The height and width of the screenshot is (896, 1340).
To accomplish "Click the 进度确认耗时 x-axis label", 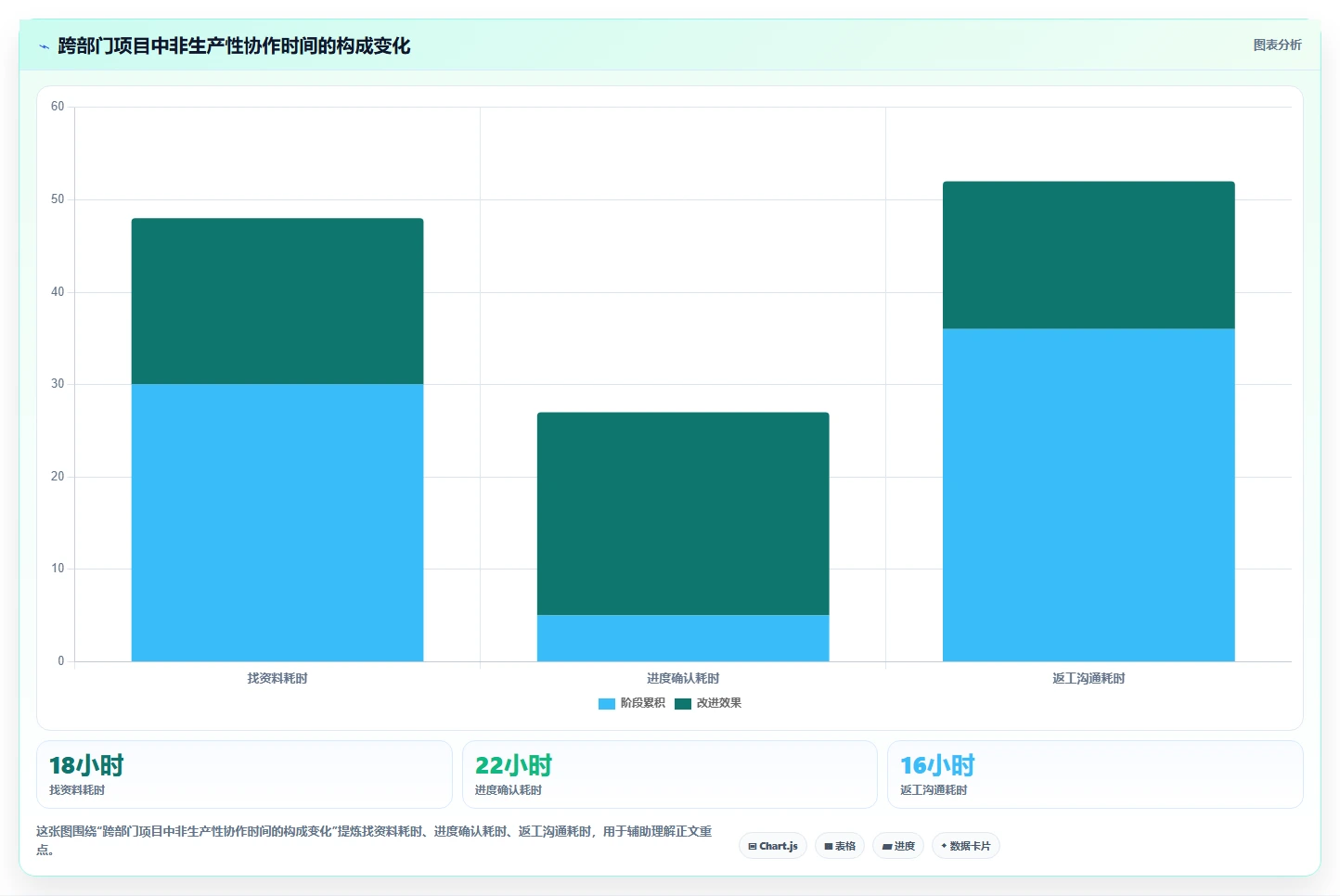I will click(x=683, y=679).
